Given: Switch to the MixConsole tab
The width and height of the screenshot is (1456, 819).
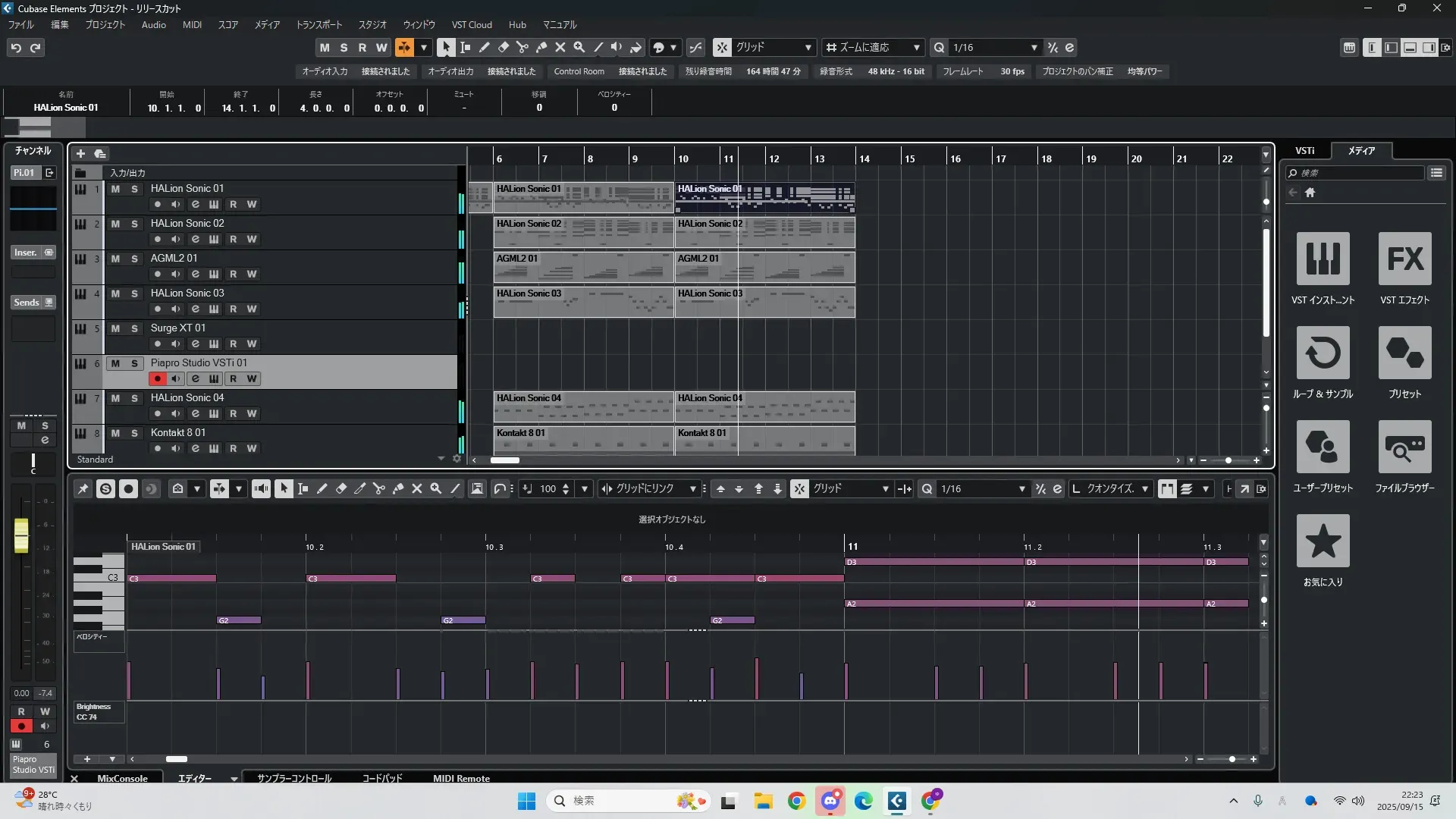Looking at the screenshot, I should (122, 778).
